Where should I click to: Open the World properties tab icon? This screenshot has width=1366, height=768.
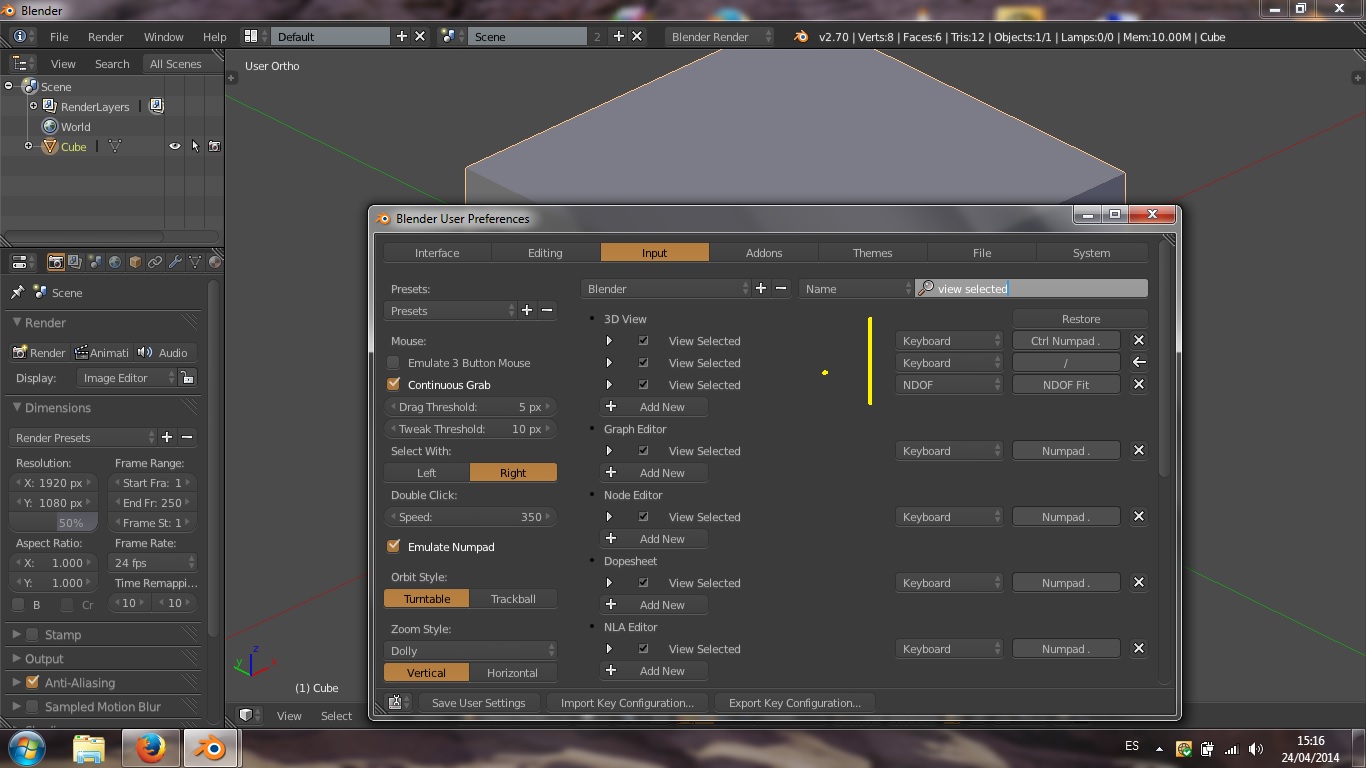(115, 262)
